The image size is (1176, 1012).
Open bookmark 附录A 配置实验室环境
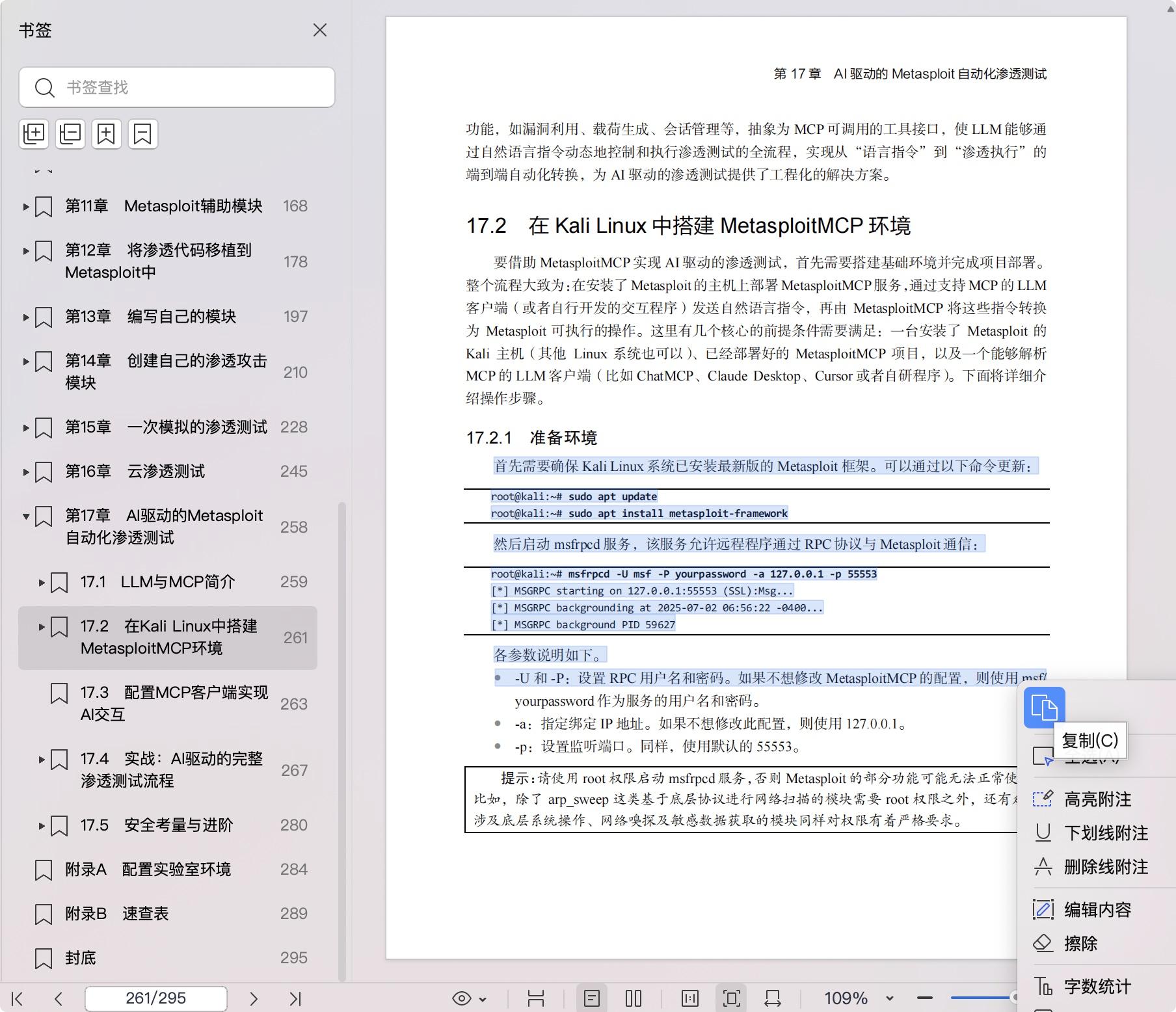pyautogui.click(x=148, y=870)
